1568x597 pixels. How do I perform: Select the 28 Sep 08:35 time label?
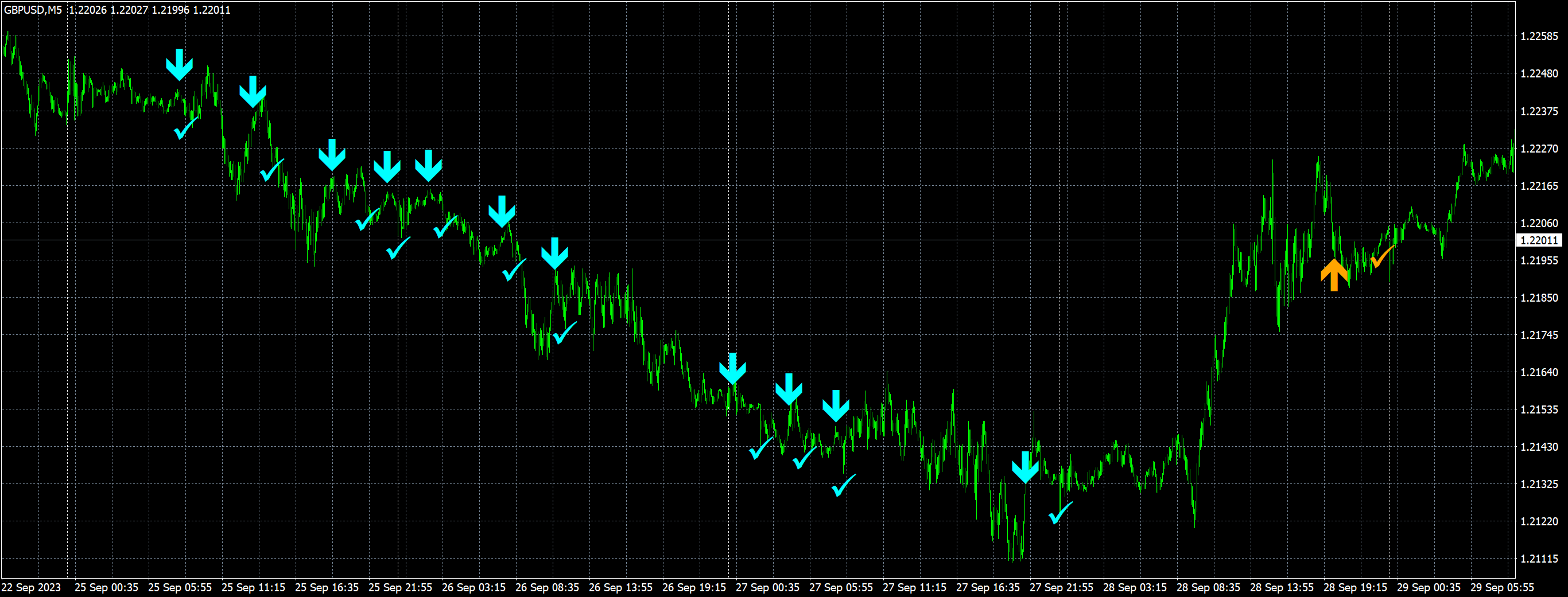pyautogui.click(x=1208, y=587)
